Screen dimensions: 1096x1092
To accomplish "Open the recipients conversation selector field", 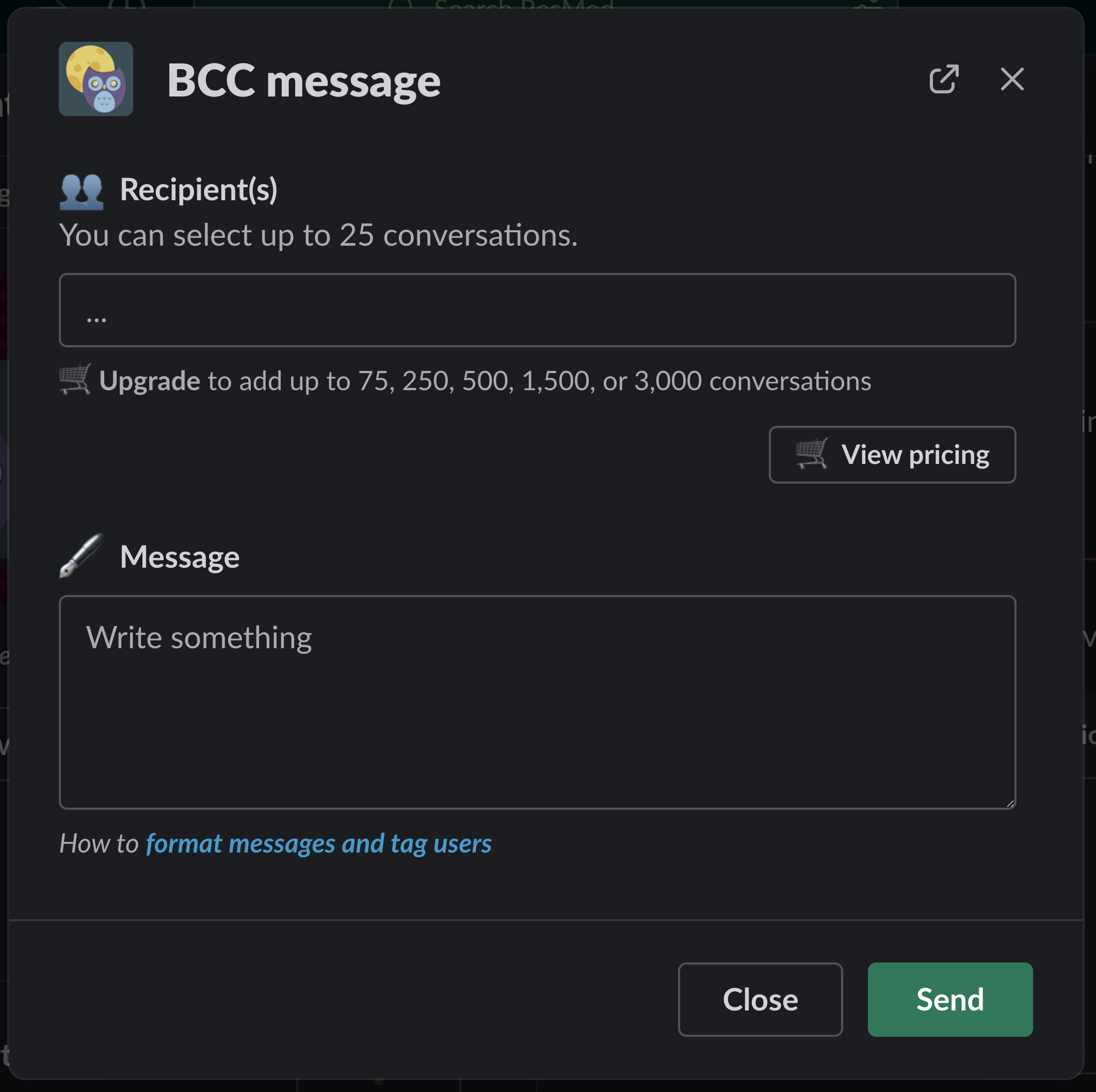I will (x=537, y=310).
